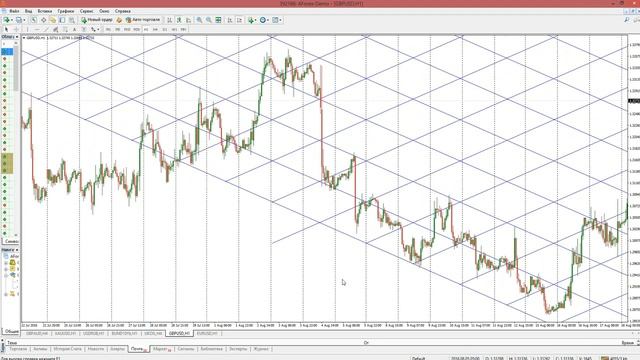This screenshot has height=360, width=640.
Task: Open the Торговля terminal tab
Action: (18, 349)
